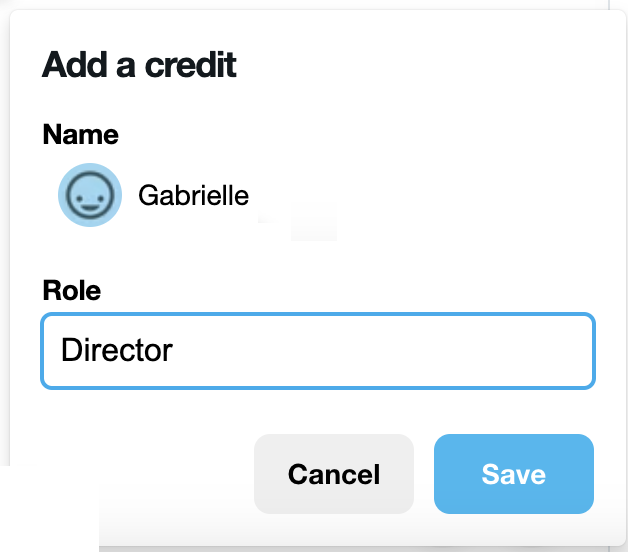Click Gabrielle's smiley avatar icon
Image resolution: width=628 pixels, height=552 pixels.
click(x=90, y=195)
